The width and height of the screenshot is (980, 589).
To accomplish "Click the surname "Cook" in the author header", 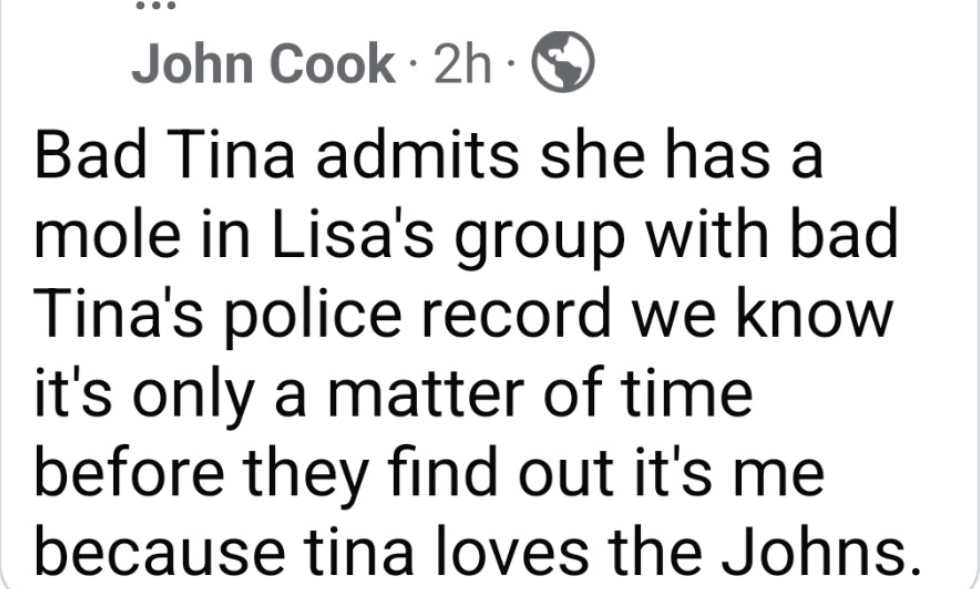I will (332, 64).
